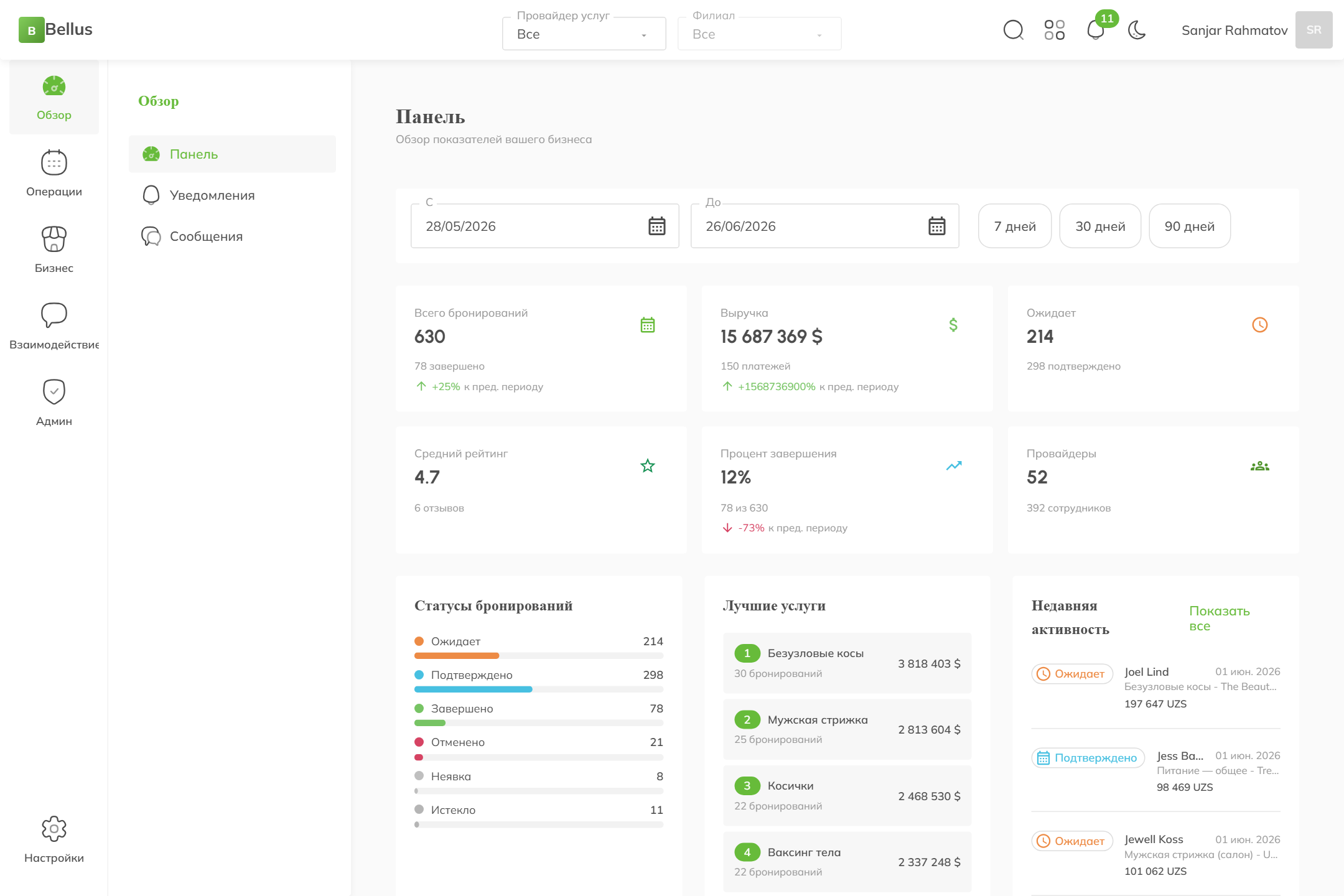Click Sanjar Rahmatov user name
1344x896 pixels.
point(1234,30)
